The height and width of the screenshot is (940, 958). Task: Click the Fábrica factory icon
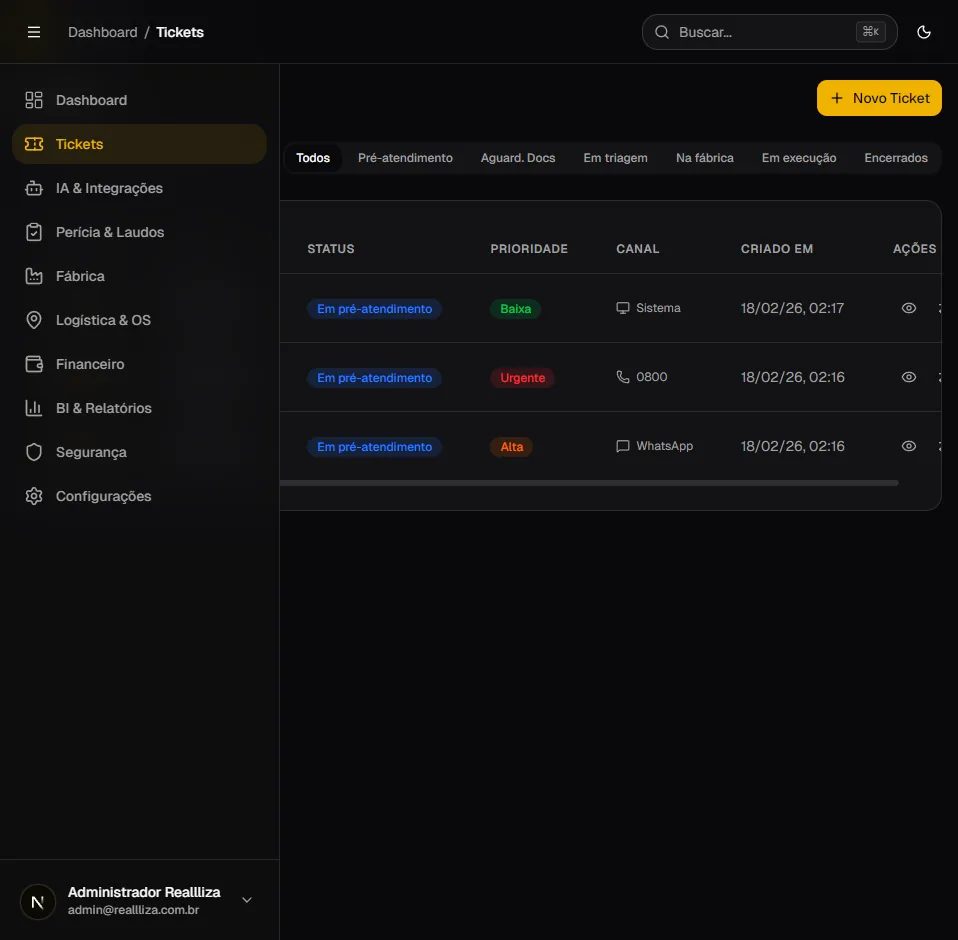[x=34, y=276]
